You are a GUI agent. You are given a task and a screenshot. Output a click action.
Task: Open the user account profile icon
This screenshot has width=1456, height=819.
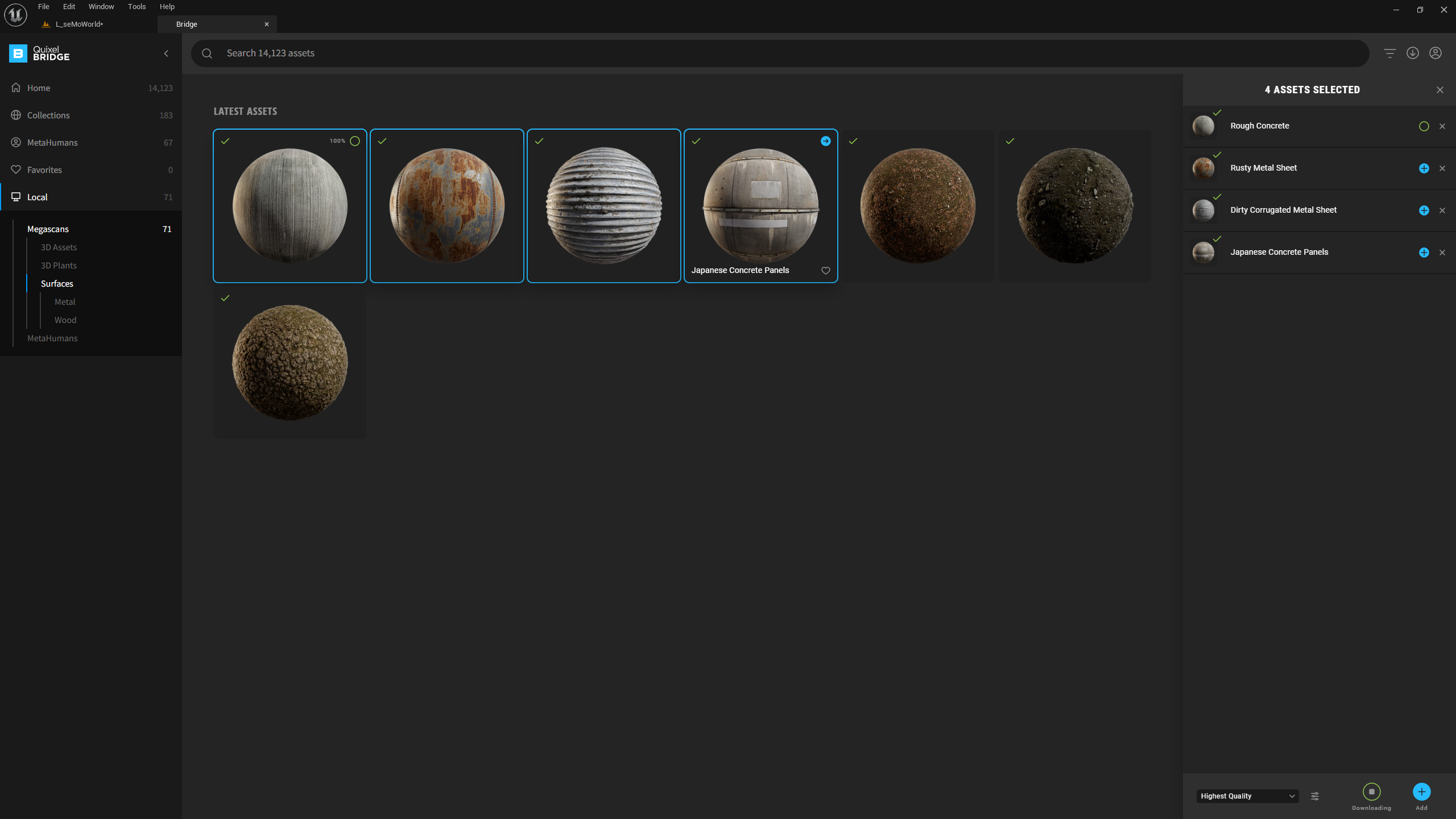[1435, 53]
